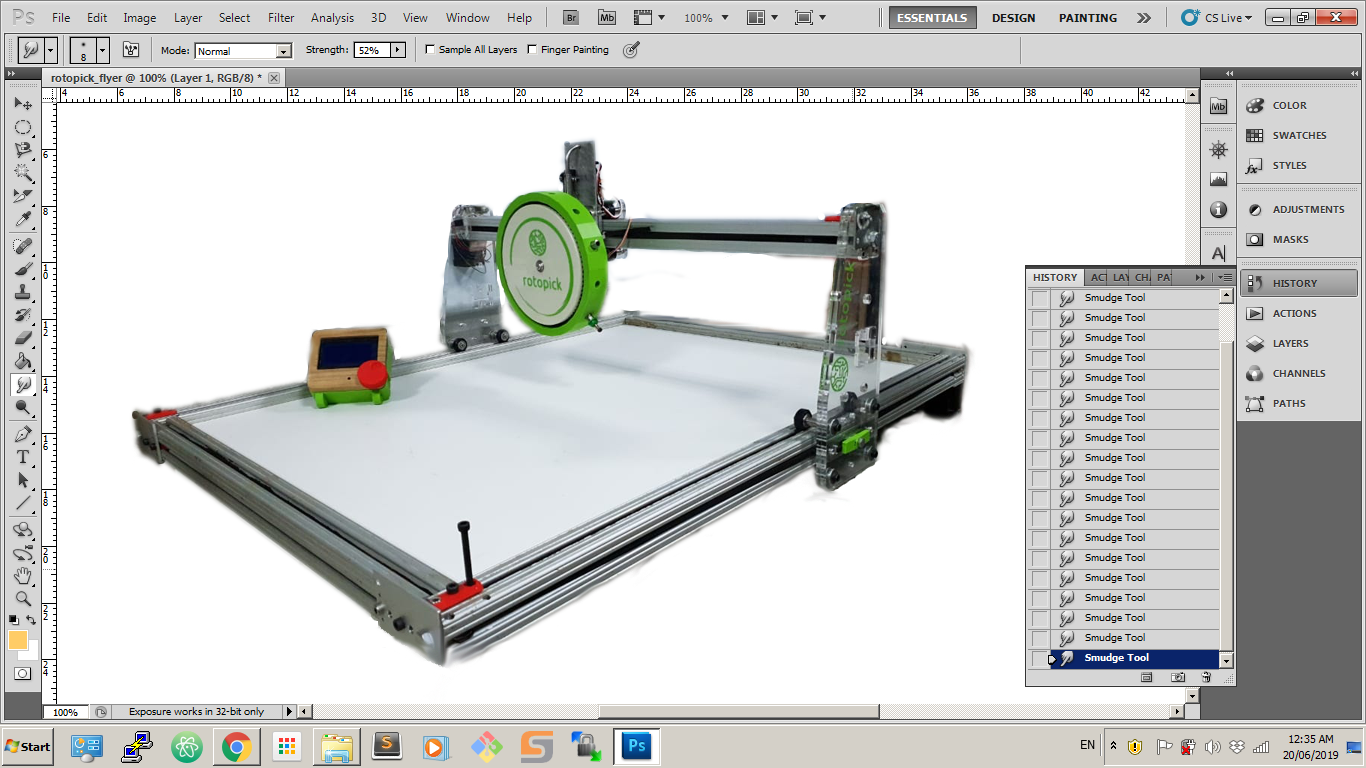1366x768 pixels.
Task: Select the Healing Brush tool
Action: coord(23,246)
